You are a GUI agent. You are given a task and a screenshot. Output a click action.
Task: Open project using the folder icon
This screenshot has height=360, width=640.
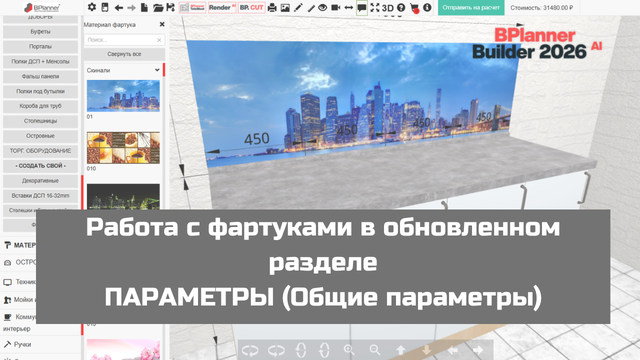click(158, 8)
